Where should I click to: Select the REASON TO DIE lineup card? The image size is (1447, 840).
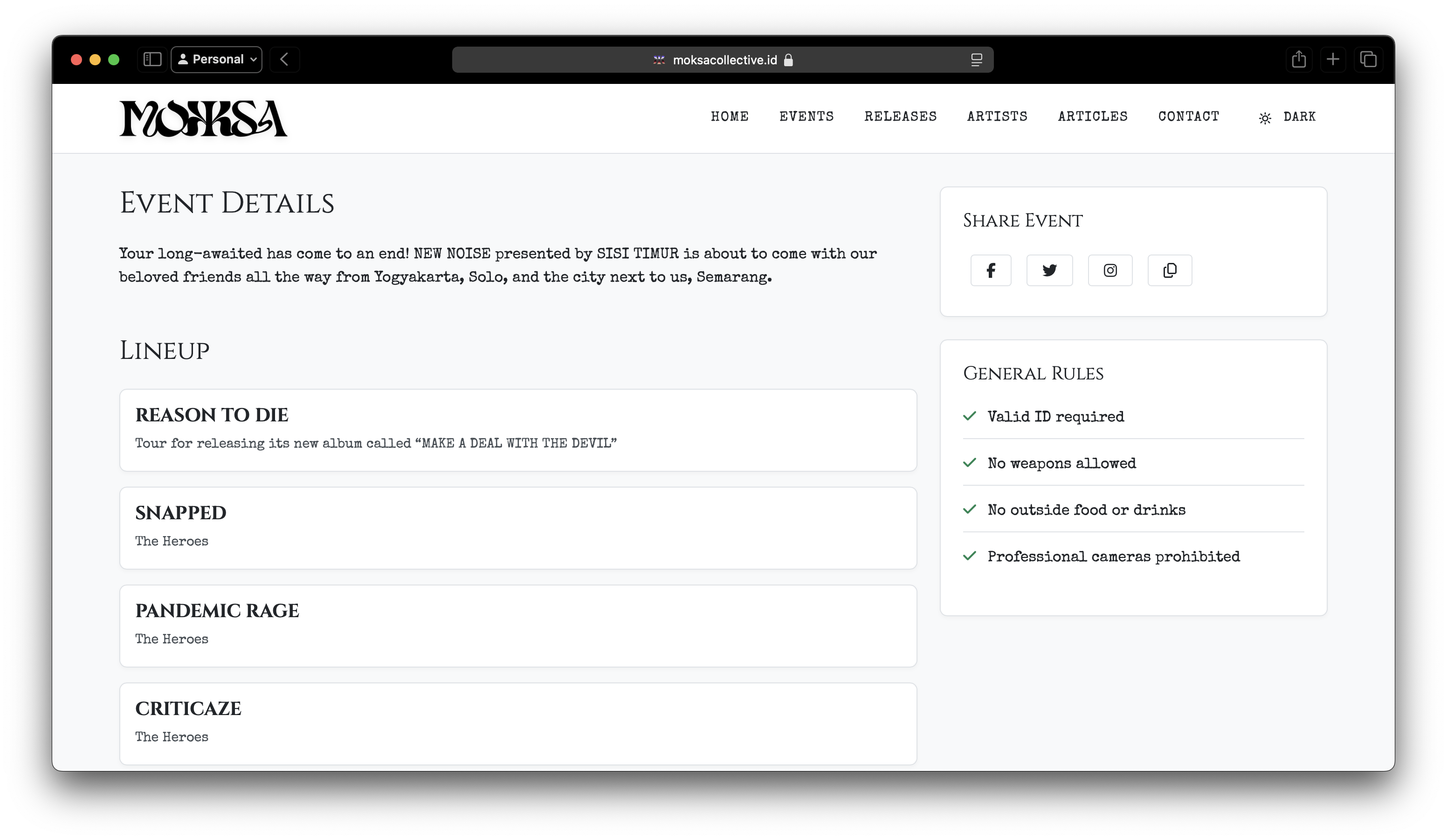click(x=517, y=430)
